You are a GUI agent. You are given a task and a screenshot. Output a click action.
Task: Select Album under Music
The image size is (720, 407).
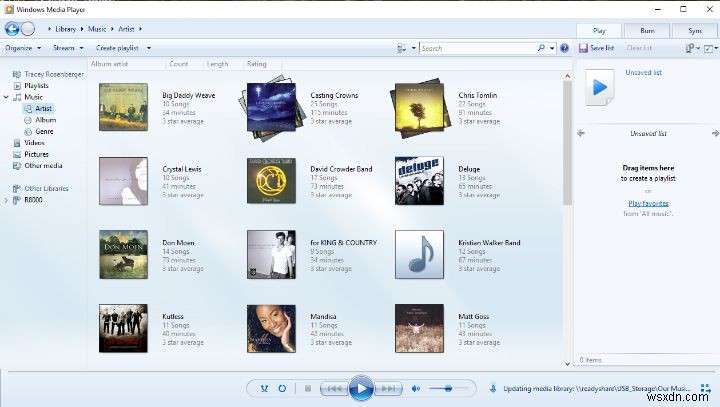(45, 120)
